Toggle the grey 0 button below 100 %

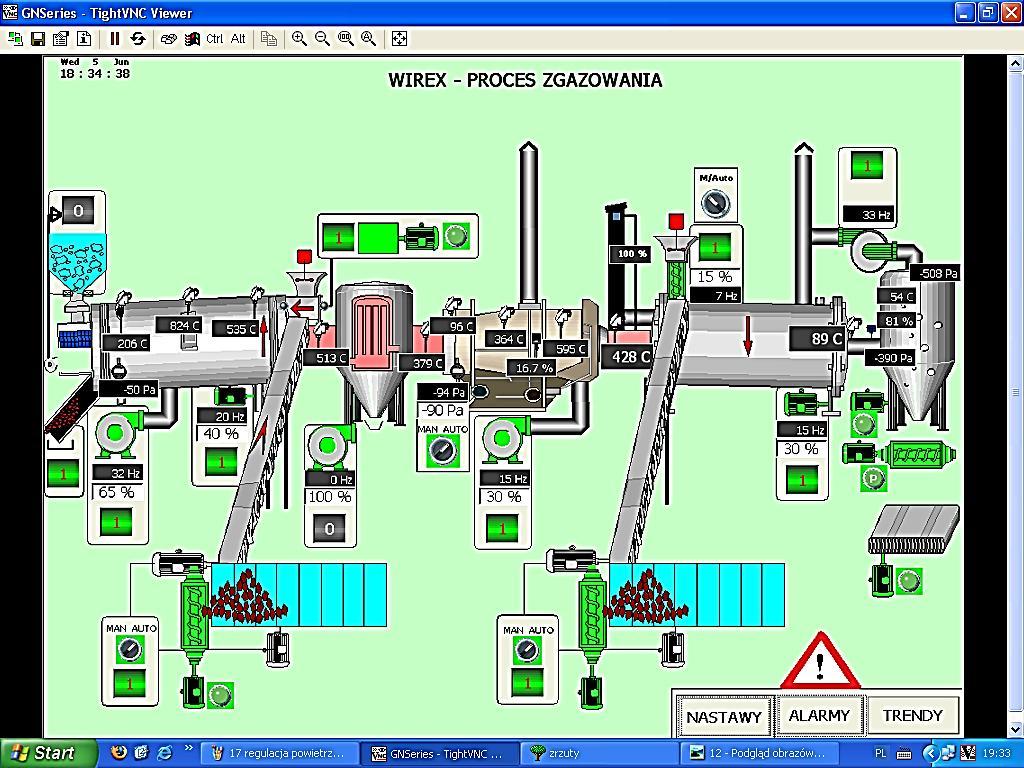pos(330,528)
